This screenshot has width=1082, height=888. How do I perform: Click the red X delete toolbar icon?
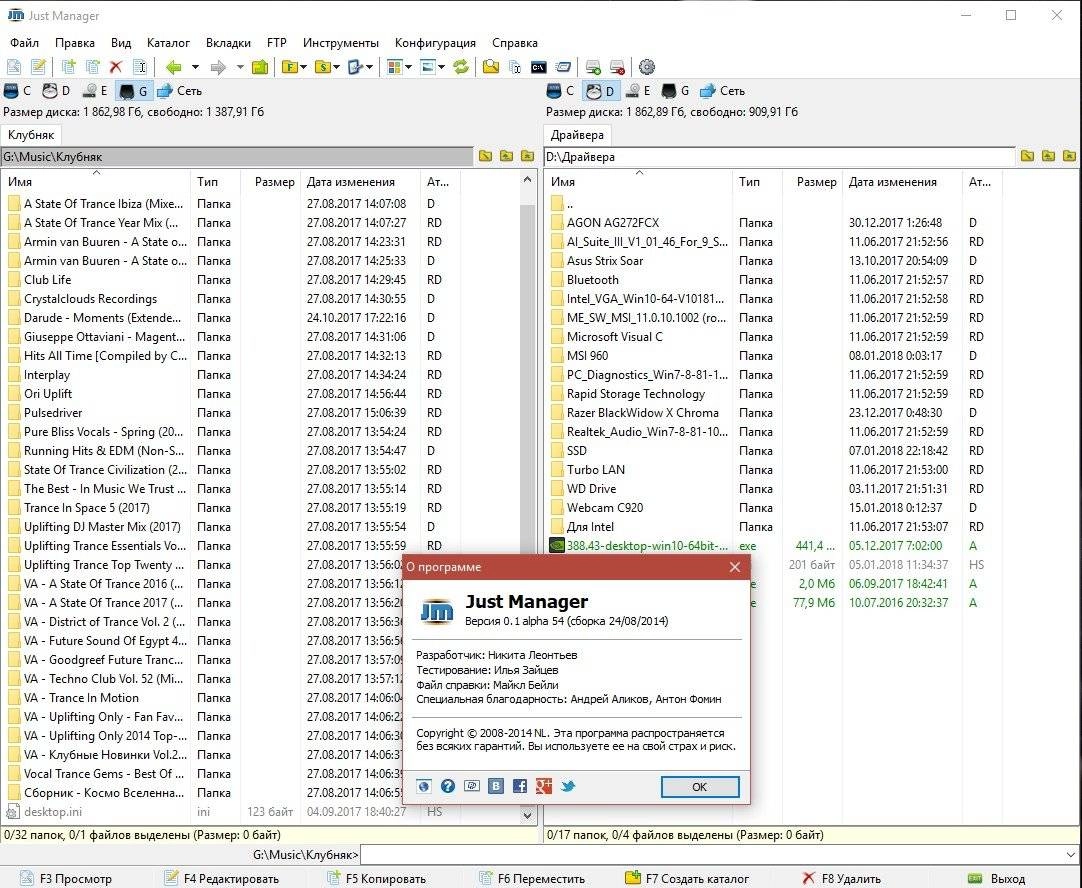point(116,67)
